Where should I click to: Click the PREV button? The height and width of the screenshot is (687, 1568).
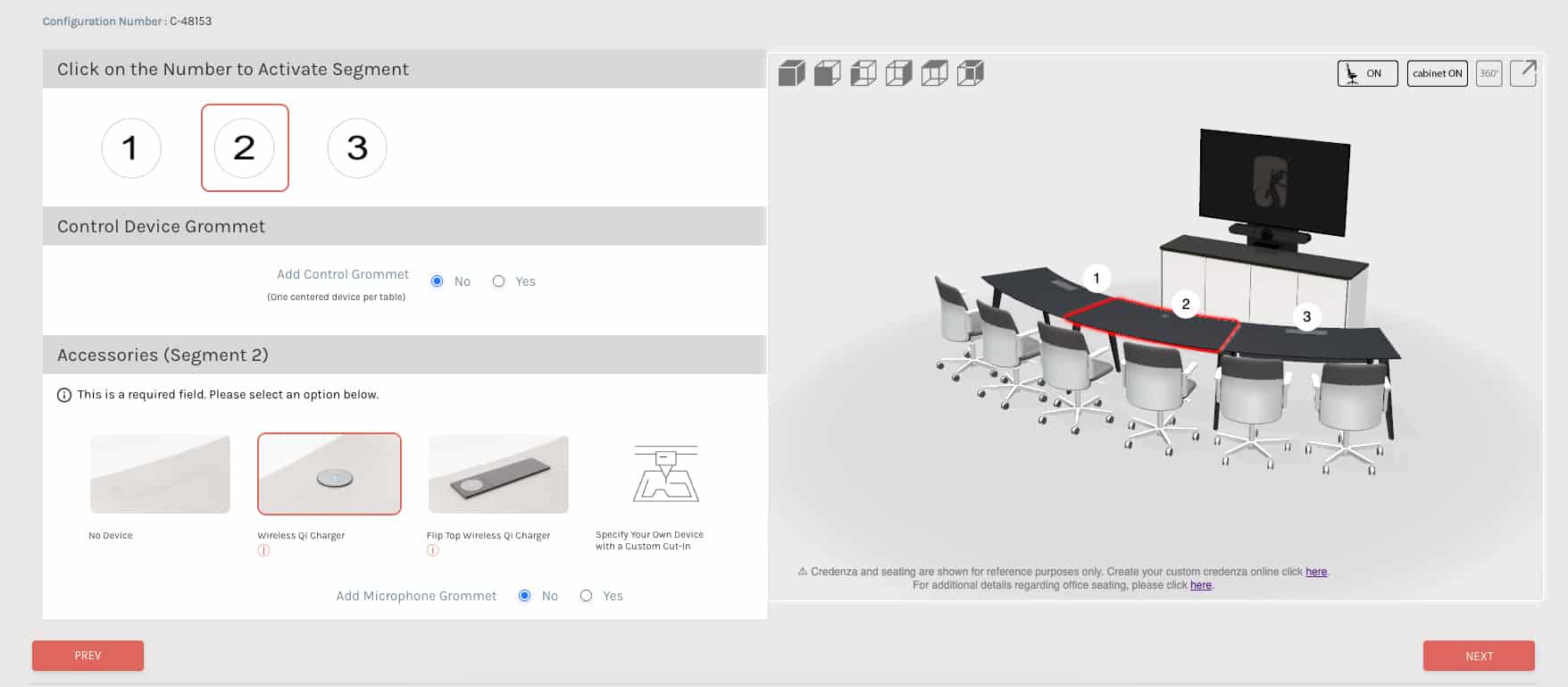click(x=88, y=656)
